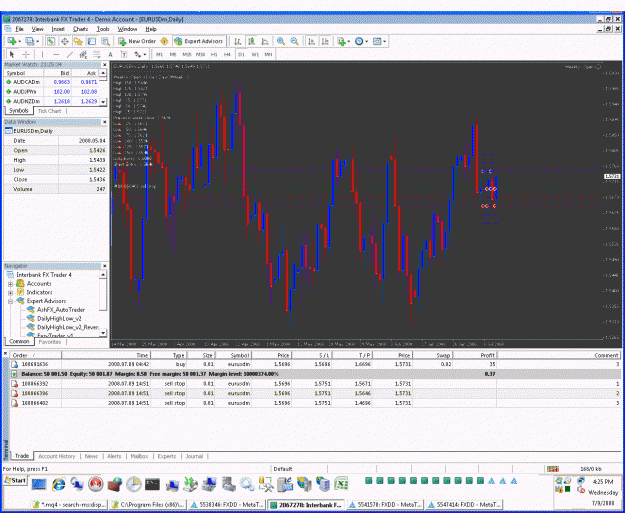Switch chart to candlestick mode

pyautogui.click(x=252, y=41)
